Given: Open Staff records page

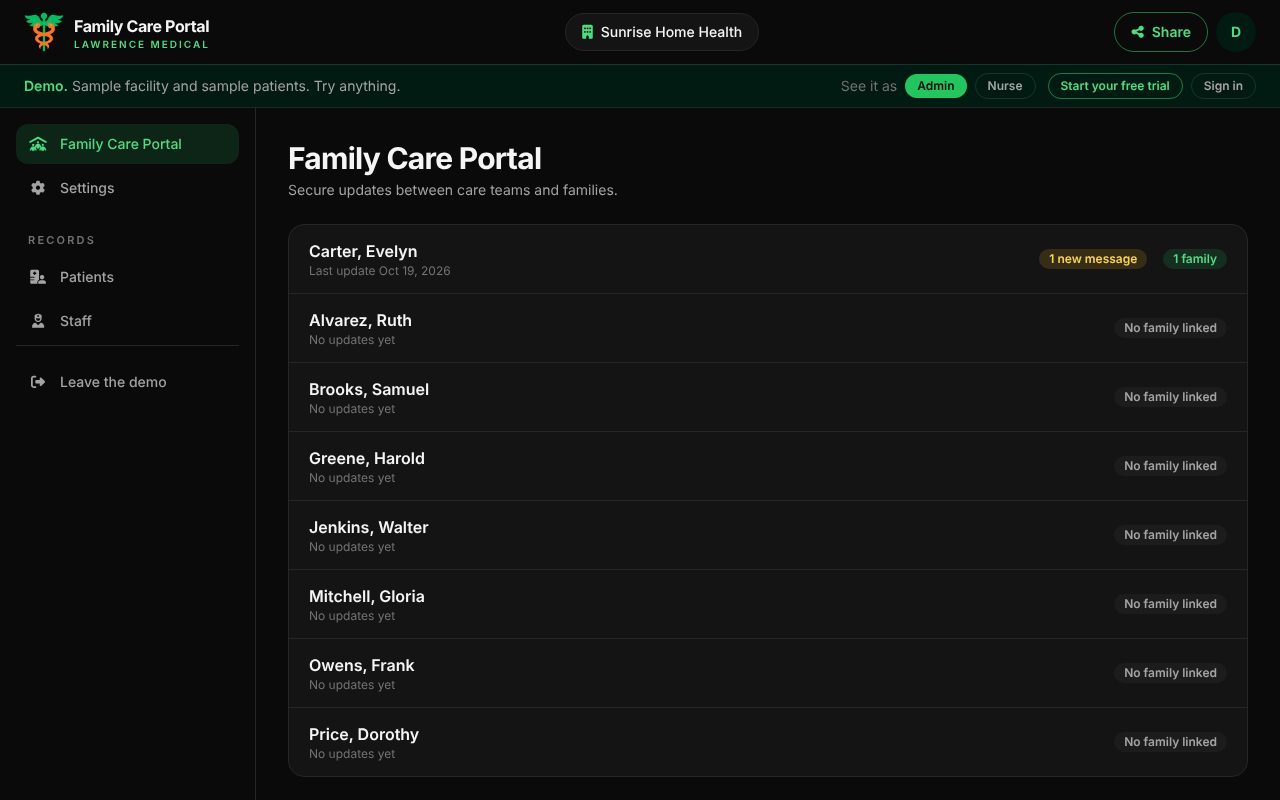Looking at the screenshot, I should point(127,321).
